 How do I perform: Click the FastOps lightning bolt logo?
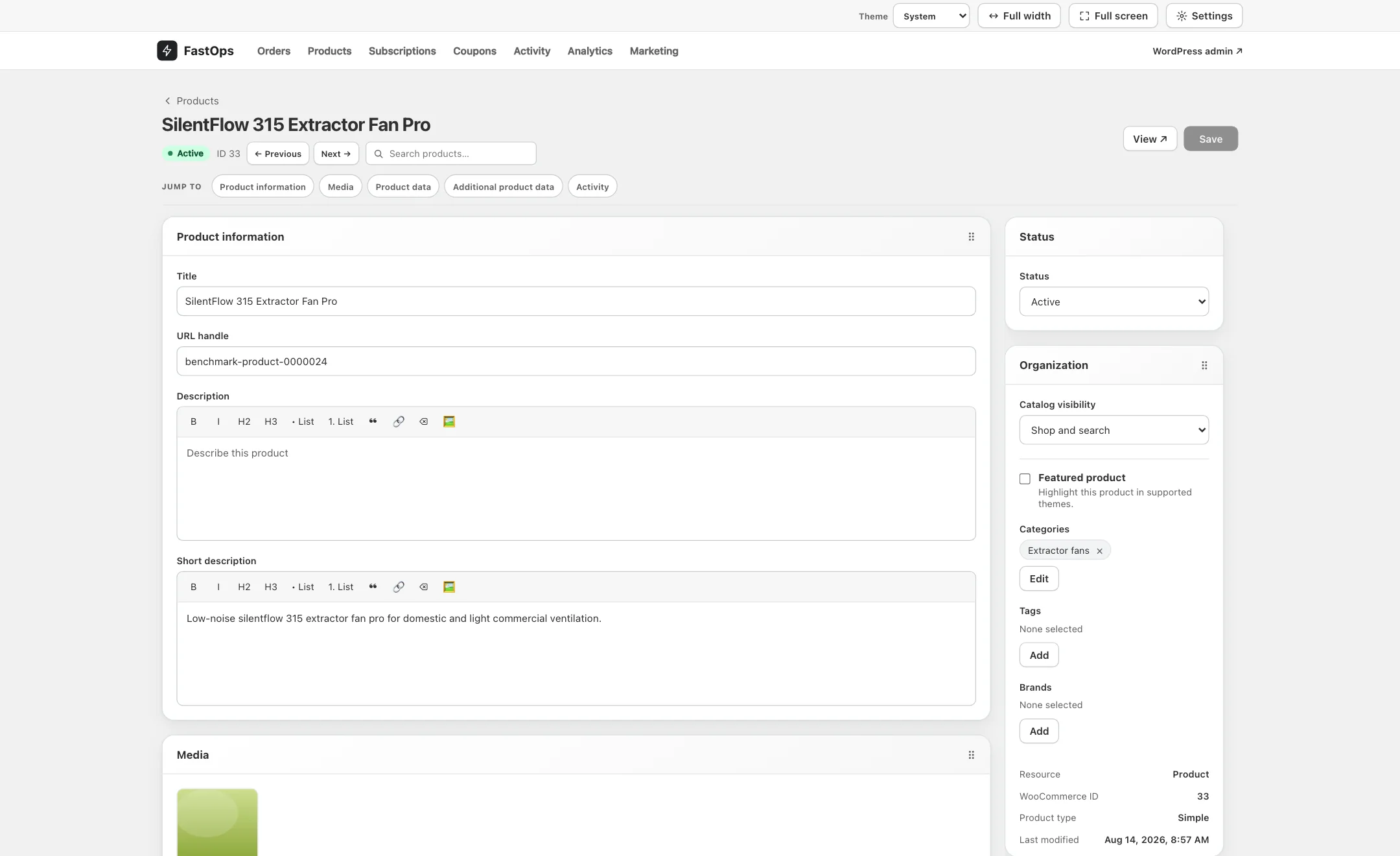click(167, 51)
